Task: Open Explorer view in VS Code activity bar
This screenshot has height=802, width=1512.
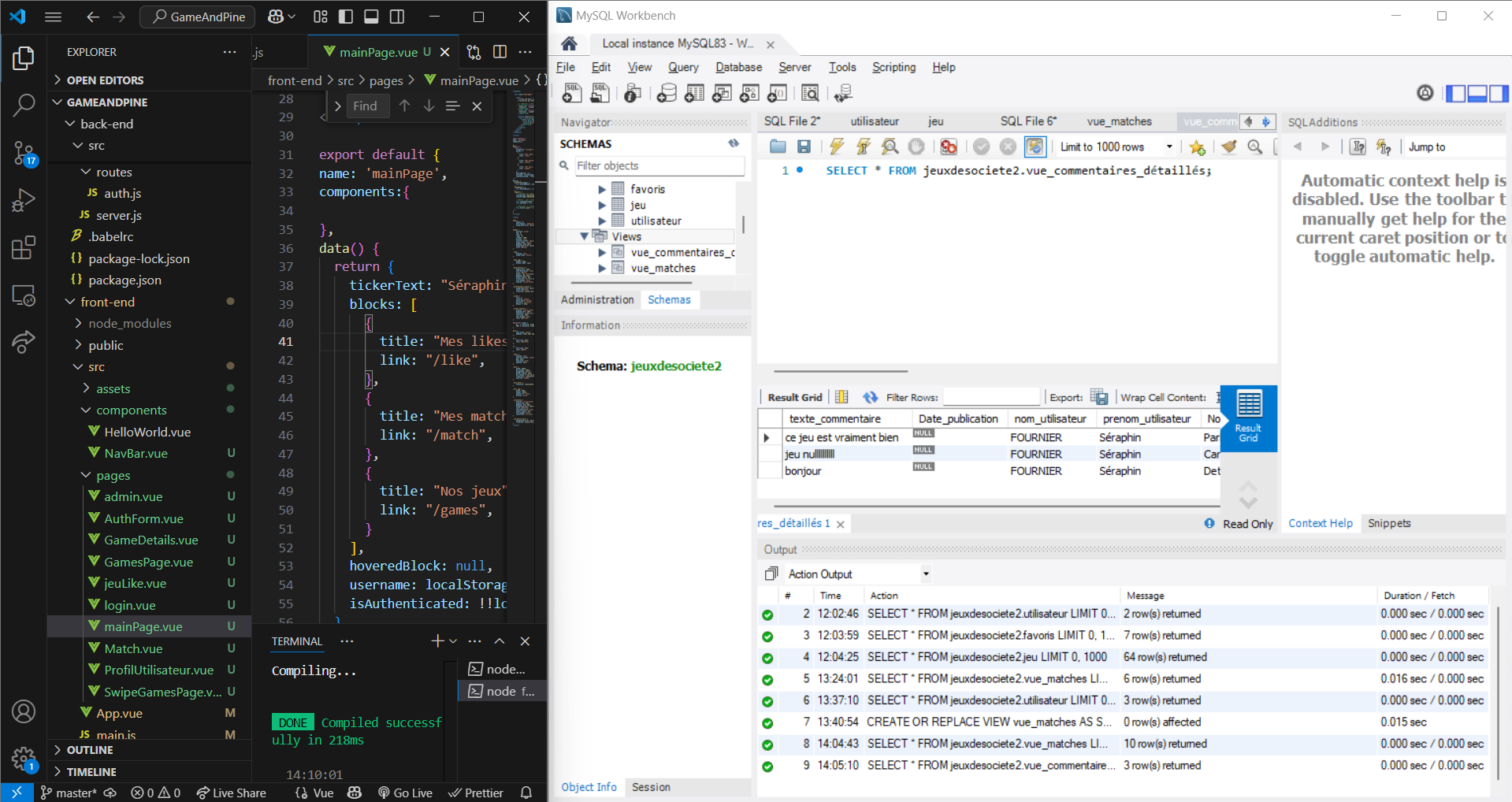Action: (x=24, y=58)
